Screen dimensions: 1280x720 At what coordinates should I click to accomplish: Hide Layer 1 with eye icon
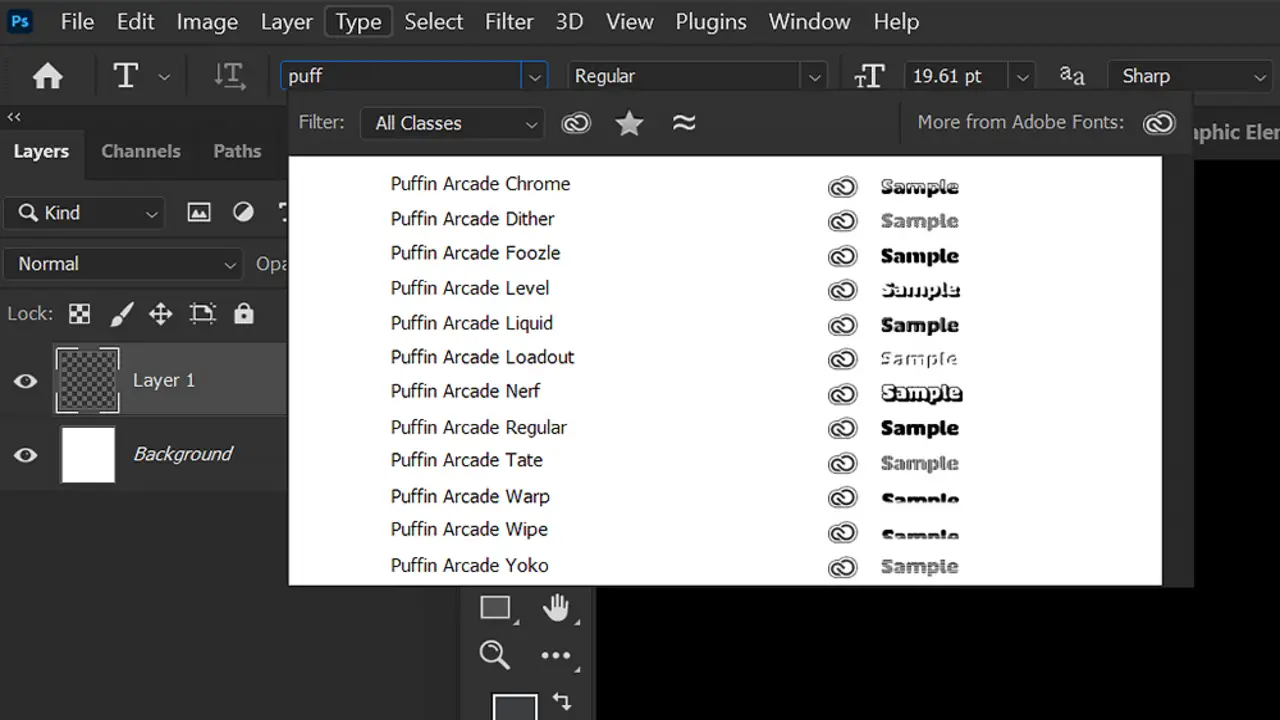[x=25, y=381]
